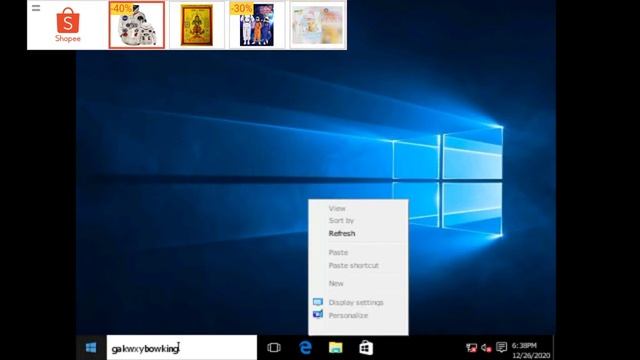Viewport: 640px width, 360px height.
Task: Open Task View from the taskbar
Action: pyautogui.click(x=273, y=348)
